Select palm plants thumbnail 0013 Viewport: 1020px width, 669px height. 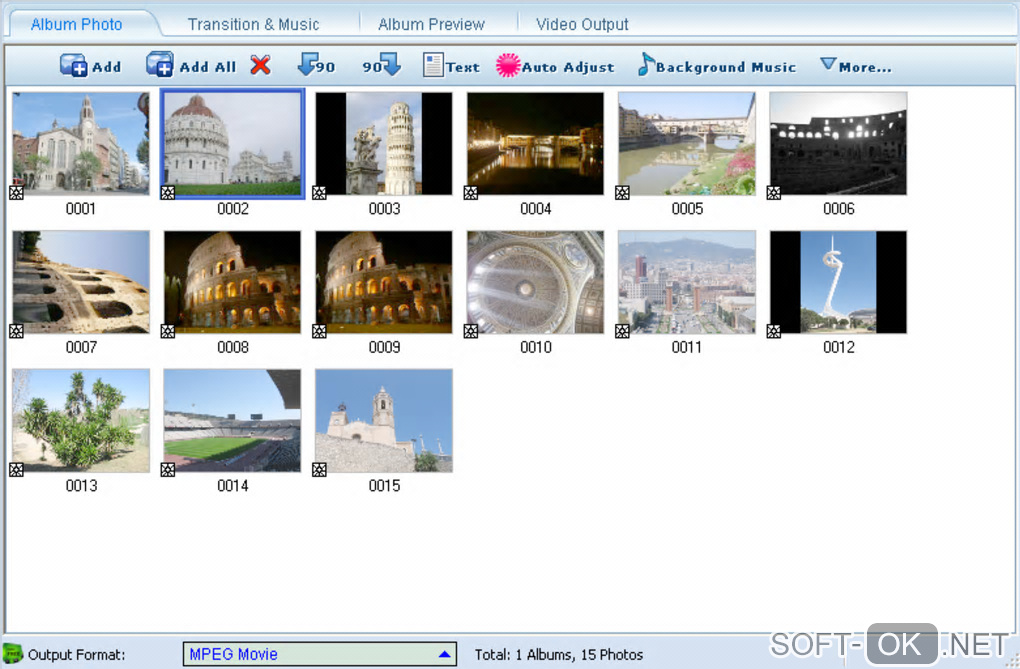click(x=81, y=420)
